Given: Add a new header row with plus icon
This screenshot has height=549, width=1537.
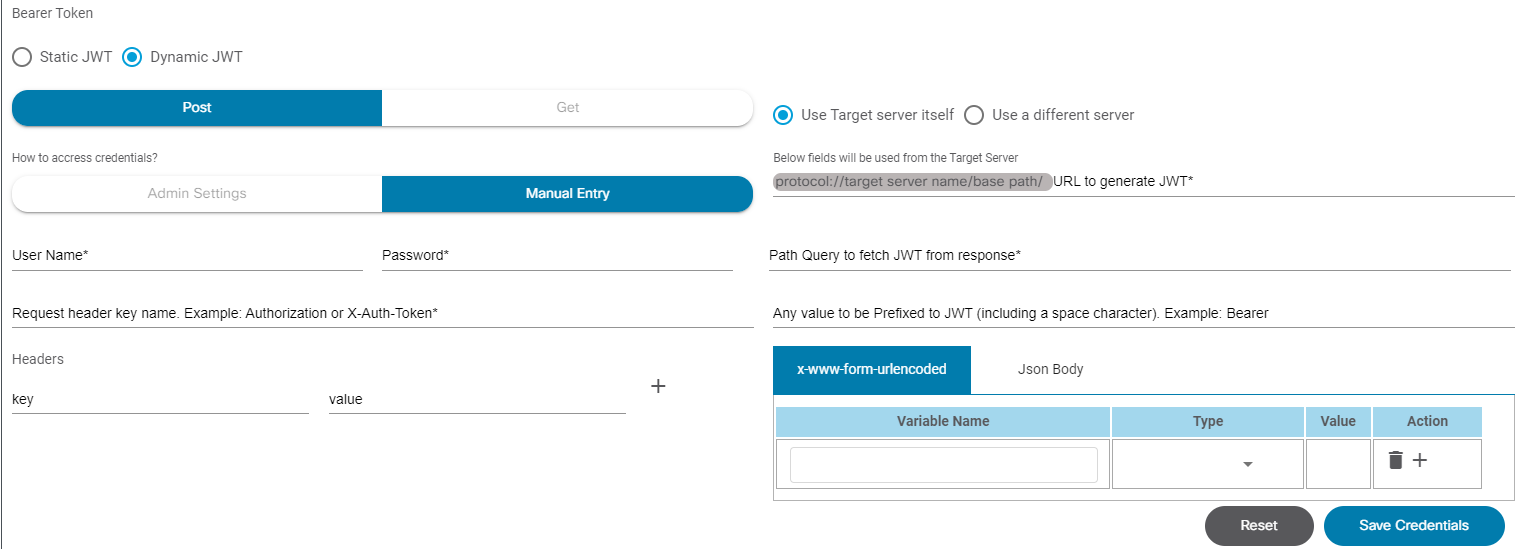Looking at the screenshot, I should click(x=658, y=386).
